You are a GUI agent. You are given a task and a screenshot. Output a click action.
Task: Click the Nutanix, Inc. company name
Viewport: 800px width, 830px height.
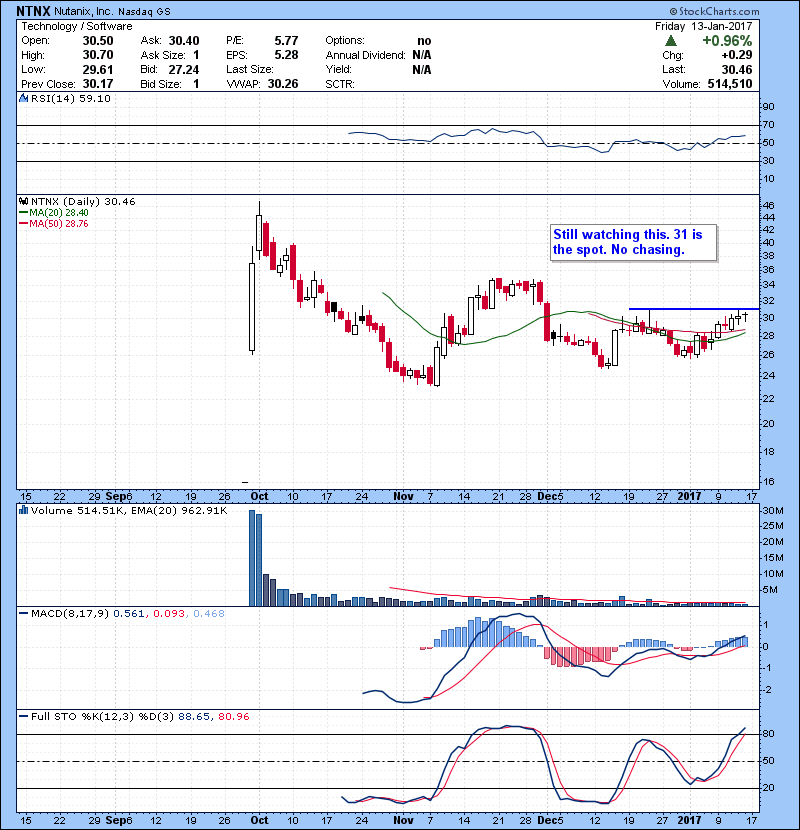click(83, 11)
